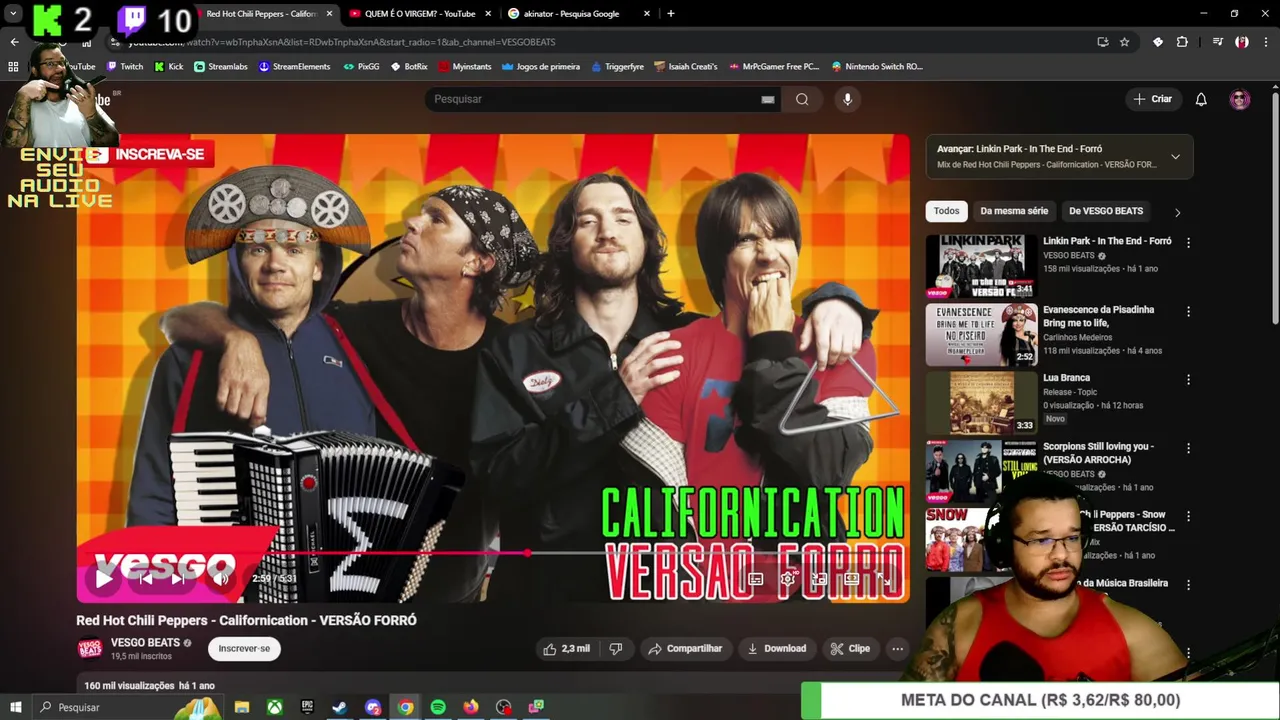This screenshot has height=720, width=1280.
Task: Show more filter chips with arrow
Action: tap(1177, 212)
